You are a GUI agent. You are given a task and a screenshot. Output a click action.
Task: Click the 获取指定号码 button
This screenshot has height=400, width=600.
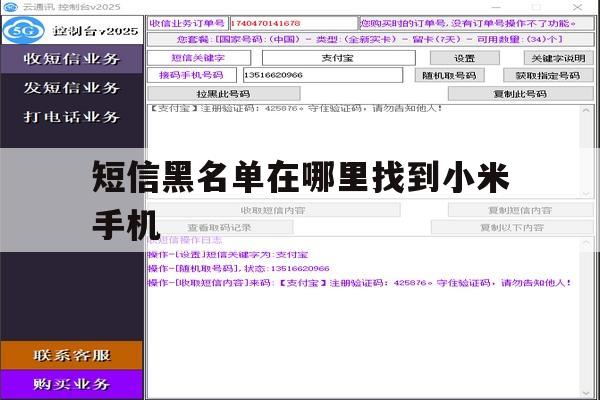click(x=548, y=75)
